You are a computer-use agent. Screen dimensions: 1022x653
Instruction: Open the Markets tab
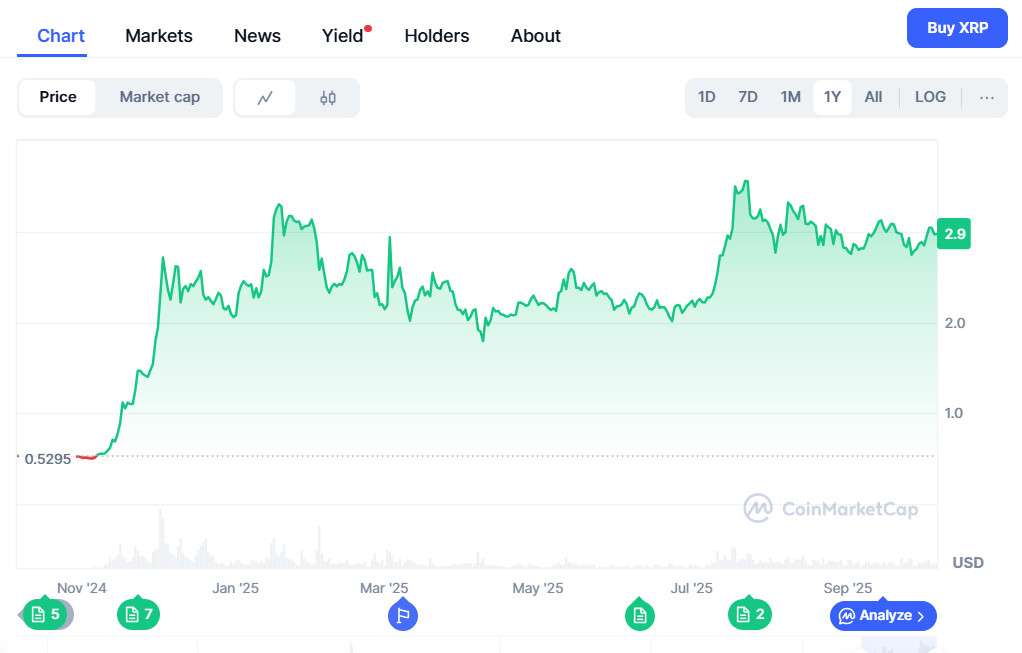click(159, 36)
